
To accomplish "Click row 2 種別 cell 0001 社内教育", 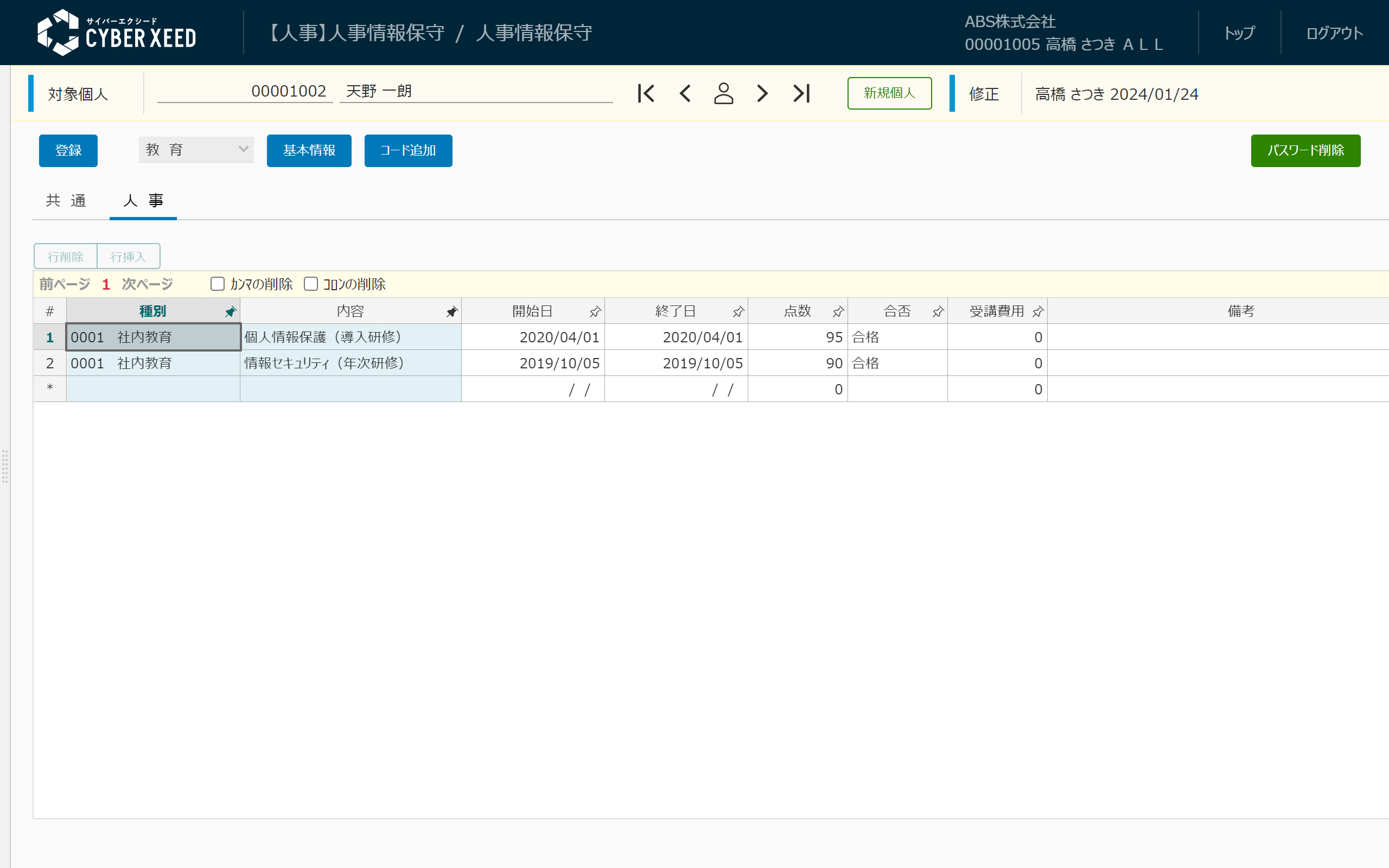I will click(152, 363).
